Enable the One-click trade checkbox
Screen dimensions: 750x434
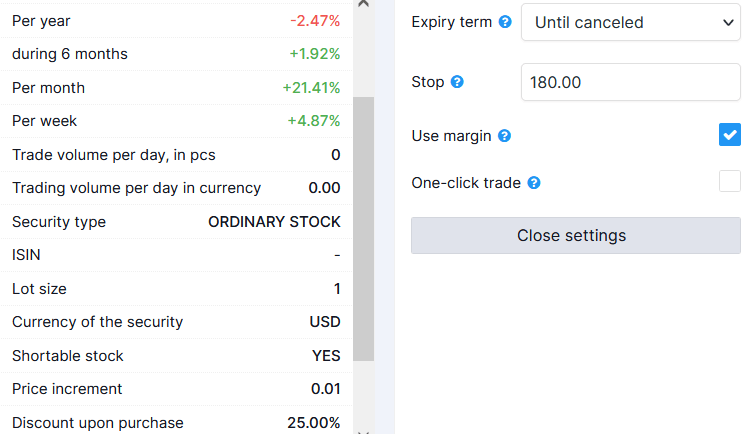click(x=729, y=182)
